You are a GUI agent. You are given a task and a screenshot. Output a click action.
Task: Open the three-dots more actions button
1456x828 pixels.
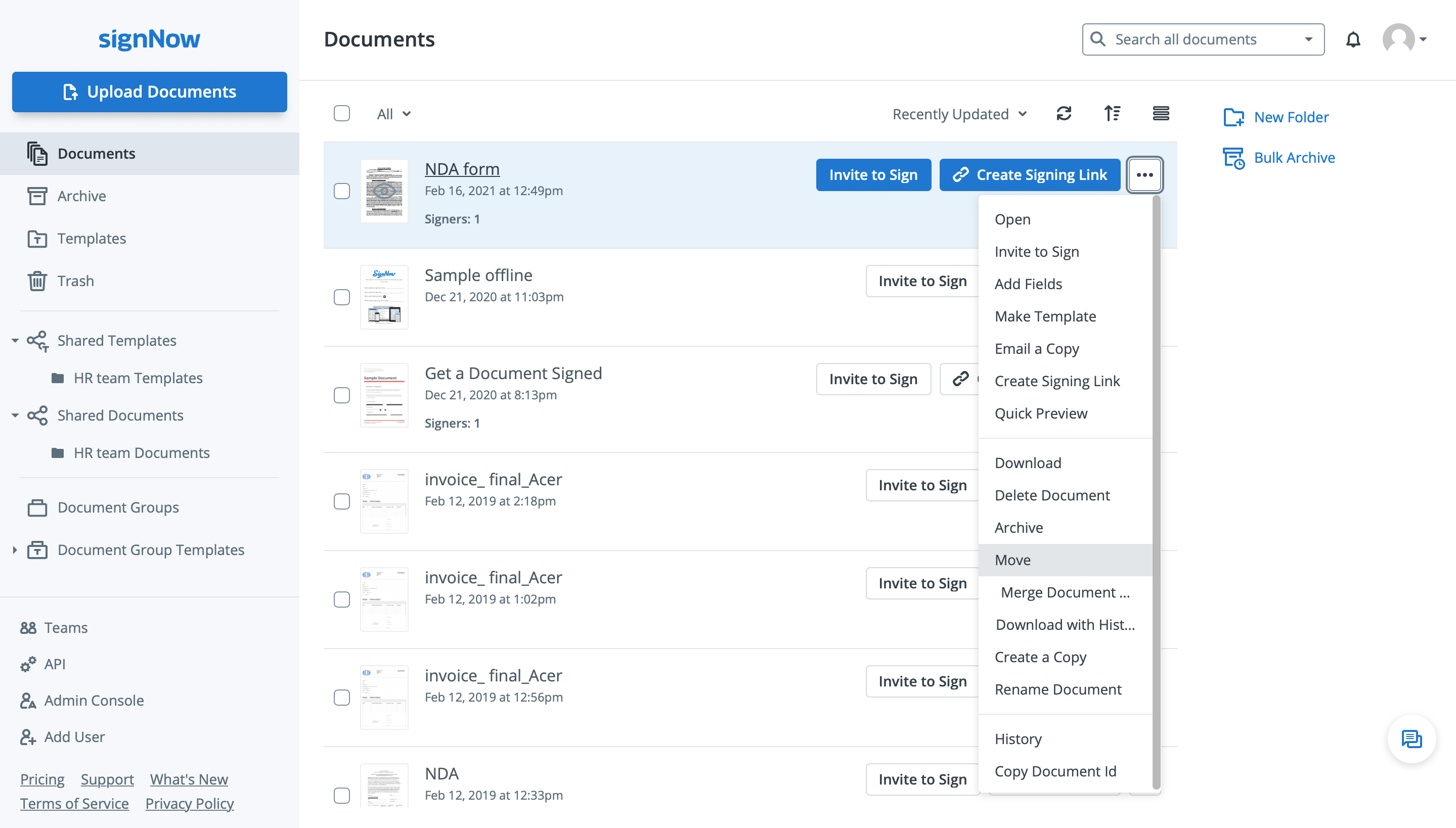click(x=1144, y=174)
